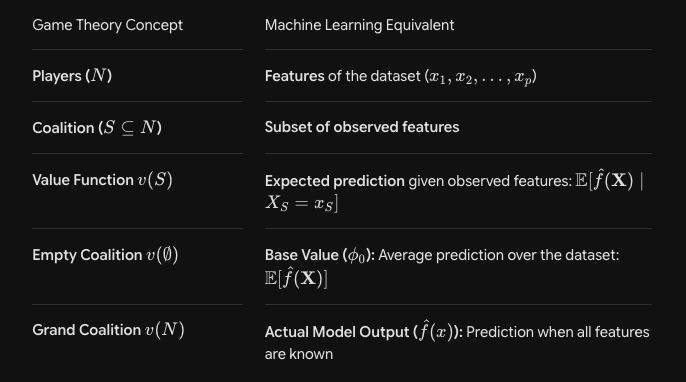The image size is (686, 382).
Task: Click 'Average prediction over the dataset' text
Action: (499, 255)
